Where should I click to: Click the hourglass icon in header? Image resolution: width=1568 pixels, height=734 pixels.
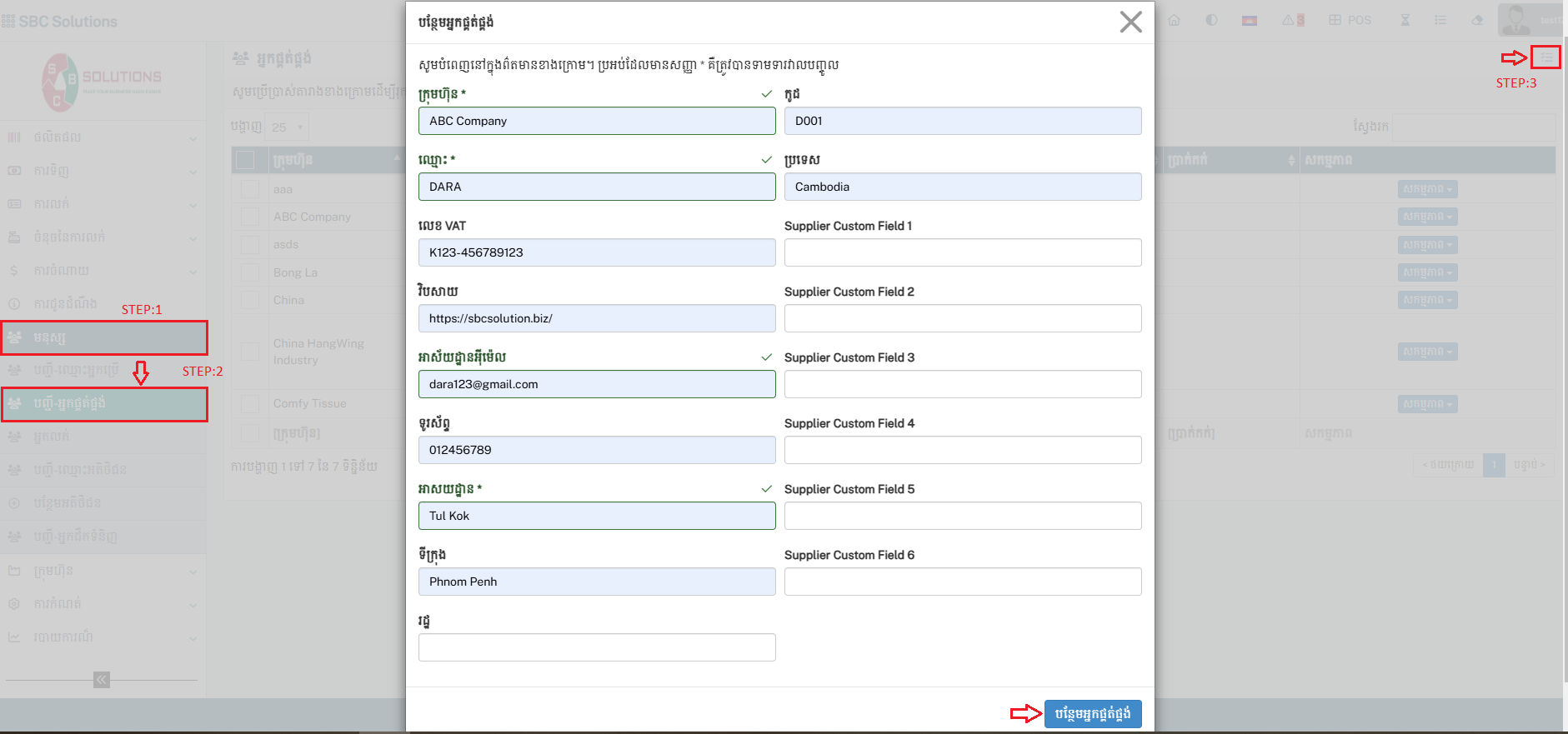coord(1405,20)
